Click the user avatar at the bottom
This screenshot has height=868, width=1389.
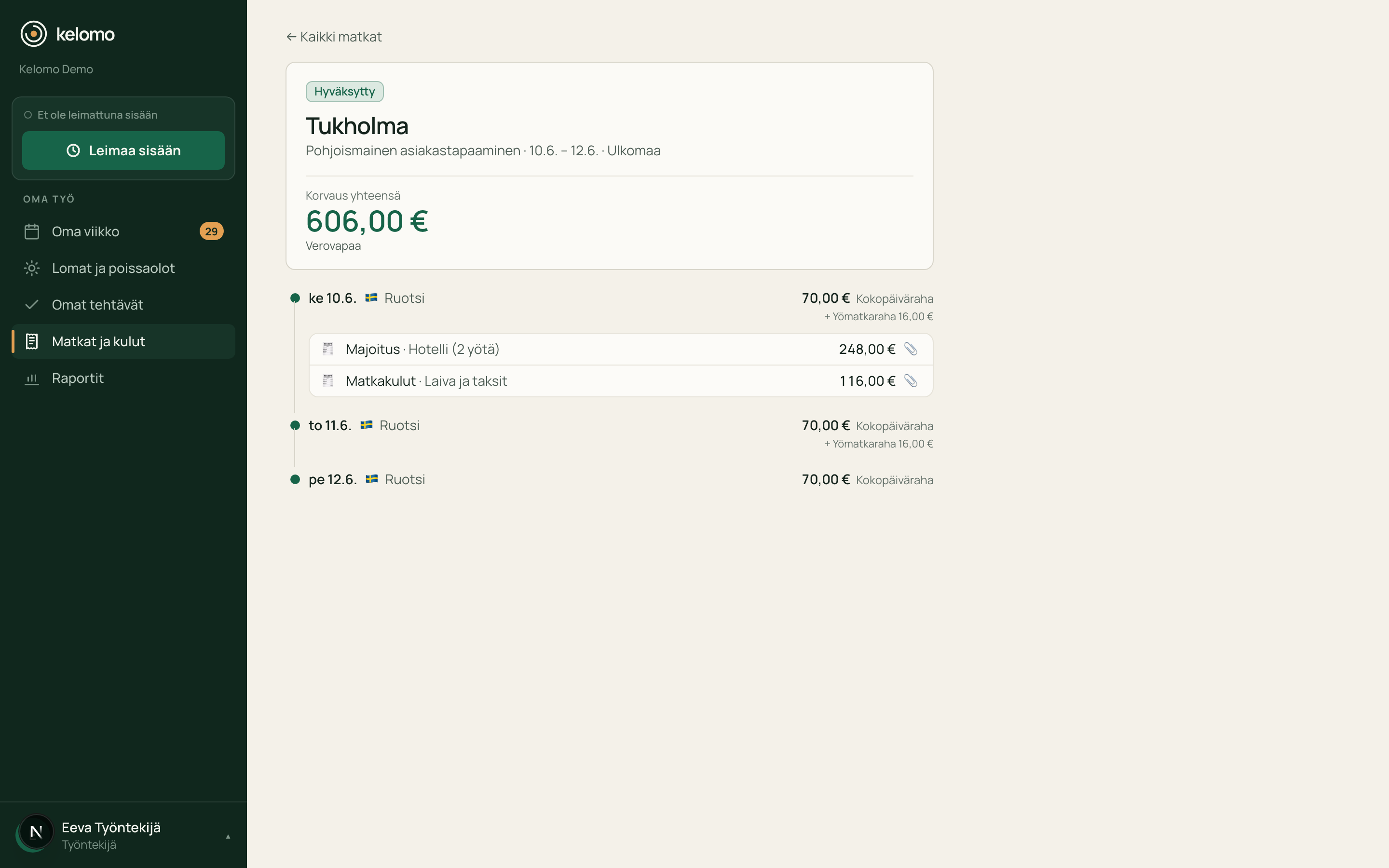36,832
